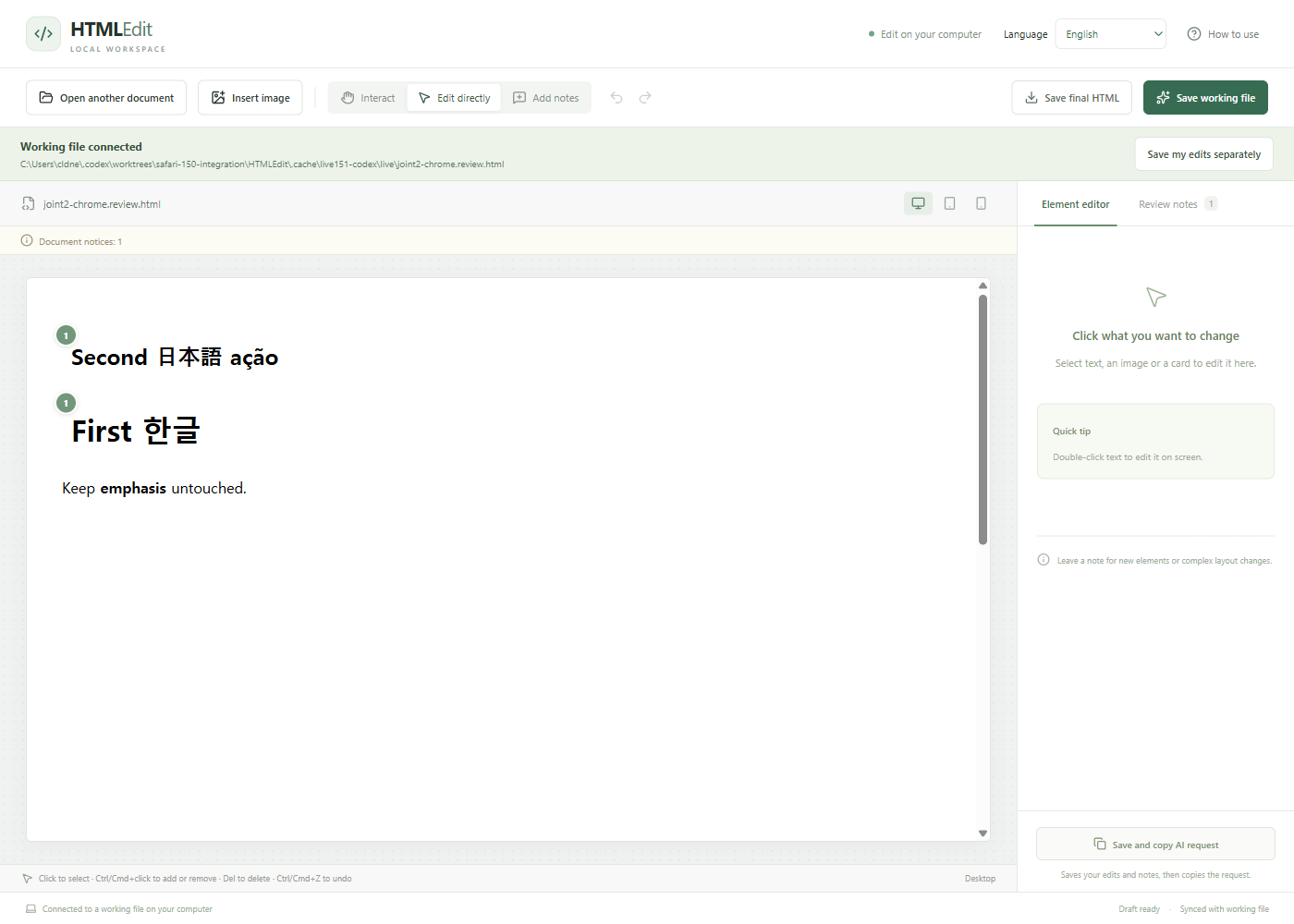1294x924 pixels.
Task: Click the preview vertical scrollbar thumb
Action: click(x=983, y=419)
